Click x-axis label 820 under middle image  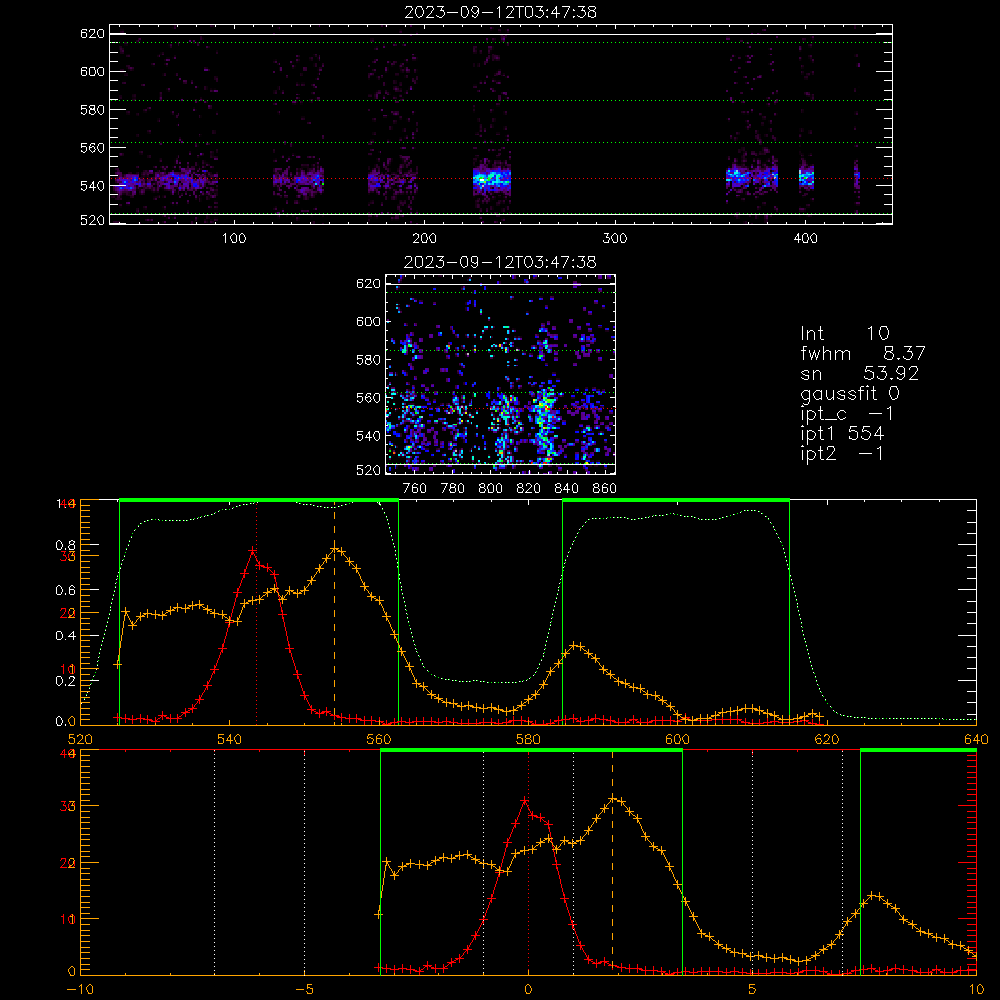(529, 489)
